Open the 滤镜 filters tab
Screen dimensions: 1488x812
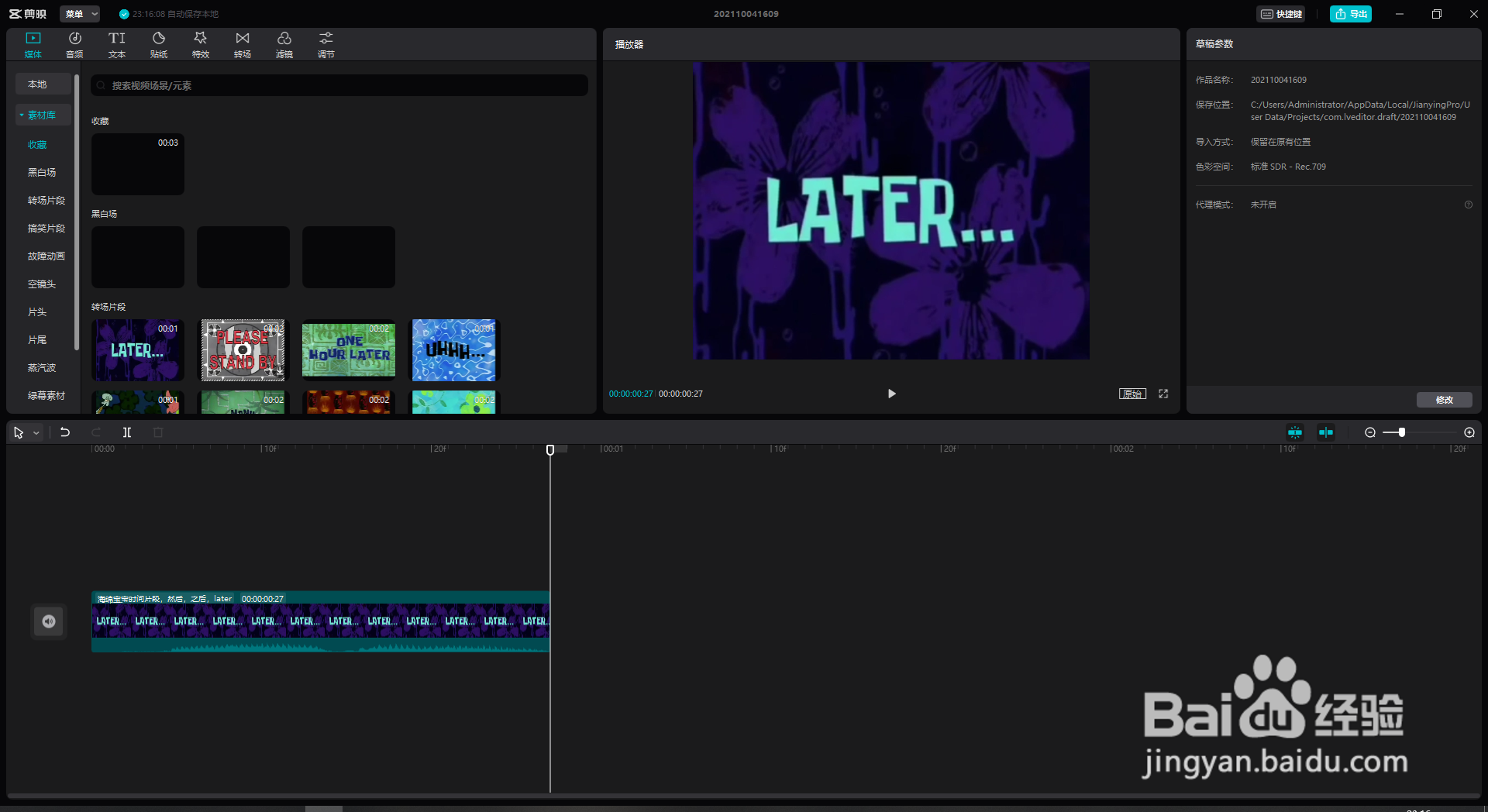[x=284, y=45]
